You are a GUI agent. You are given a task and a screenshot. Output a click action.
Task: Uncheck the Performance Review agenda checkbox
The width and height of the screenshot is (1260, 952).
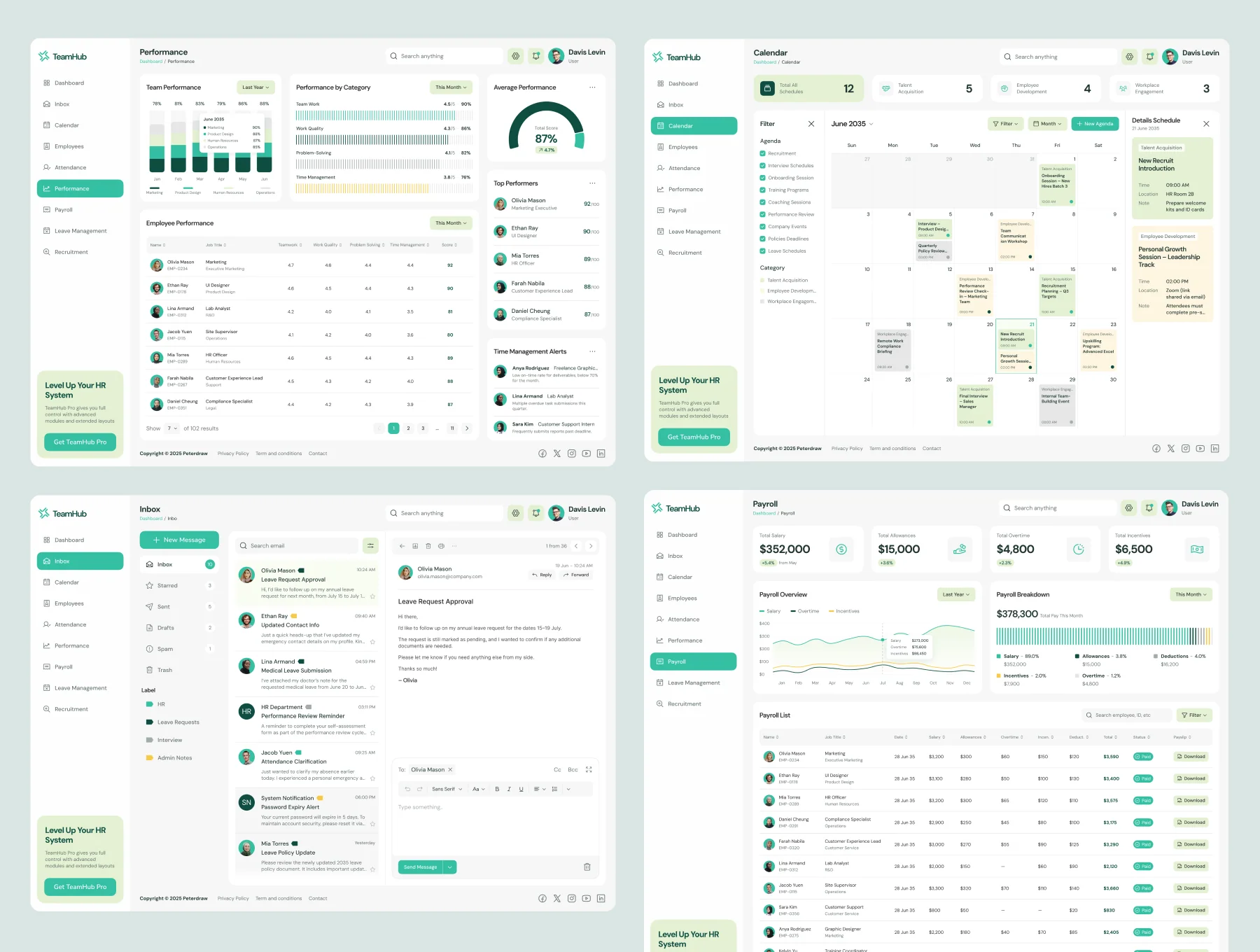pyautogui.click(x=762, y=214)
